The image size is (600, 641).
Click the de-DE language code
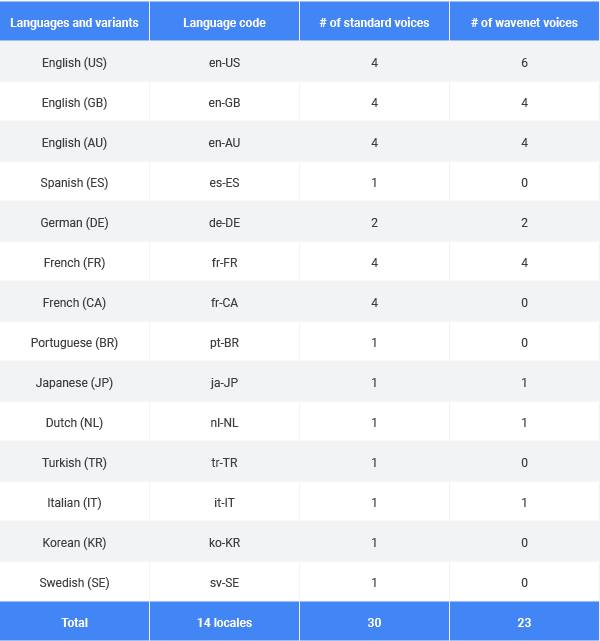click(224, 222)
